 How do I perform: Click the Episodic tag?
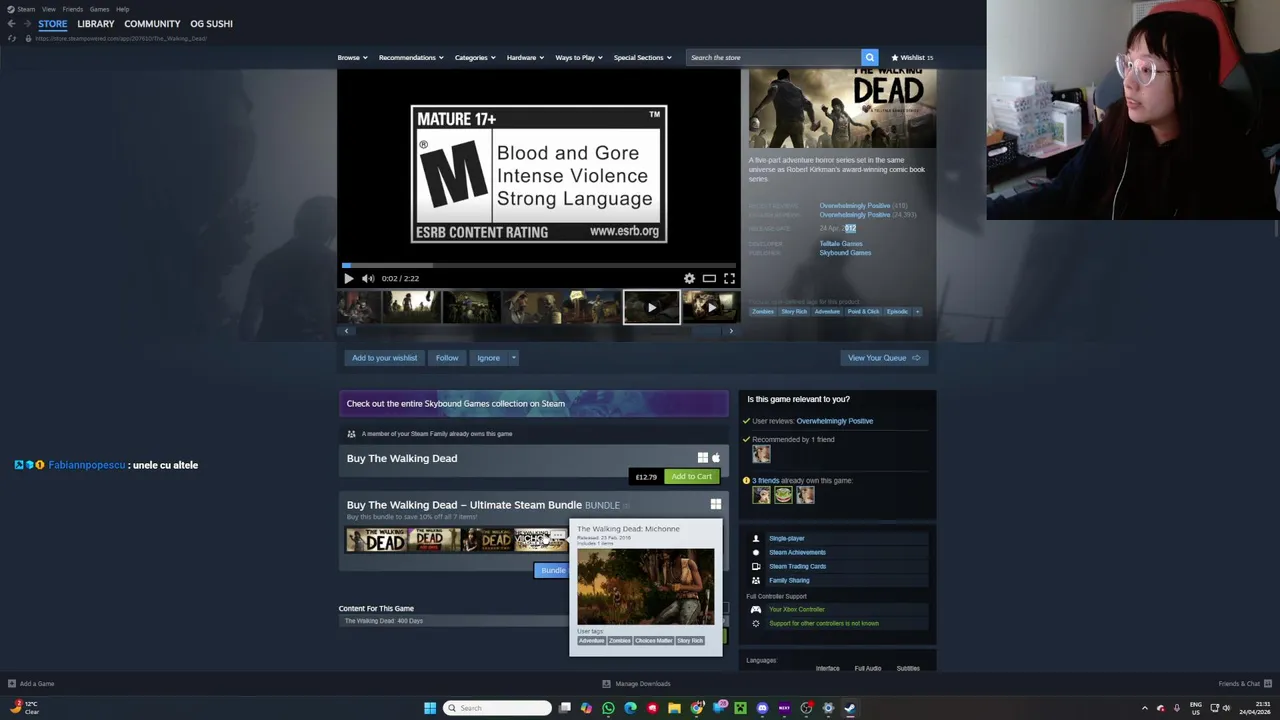click(x=897, y=311)
